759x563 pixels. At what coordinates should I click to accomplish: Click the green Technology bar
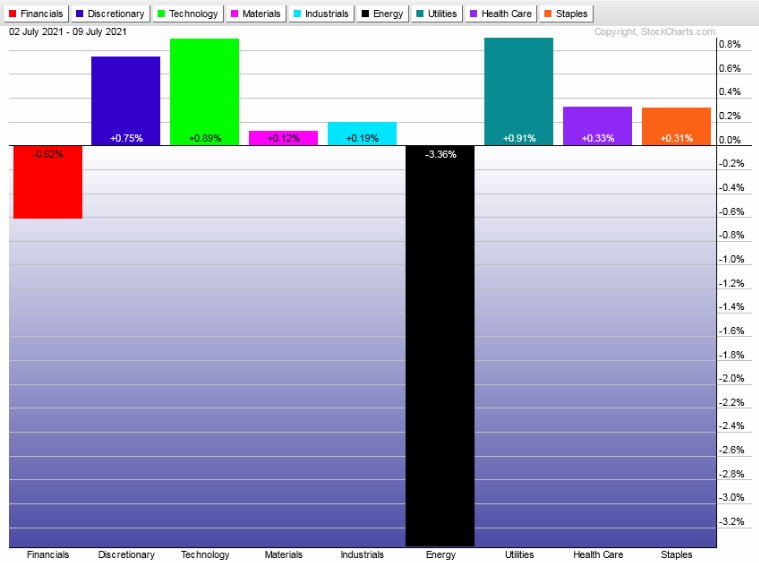(x=204, y=92)
